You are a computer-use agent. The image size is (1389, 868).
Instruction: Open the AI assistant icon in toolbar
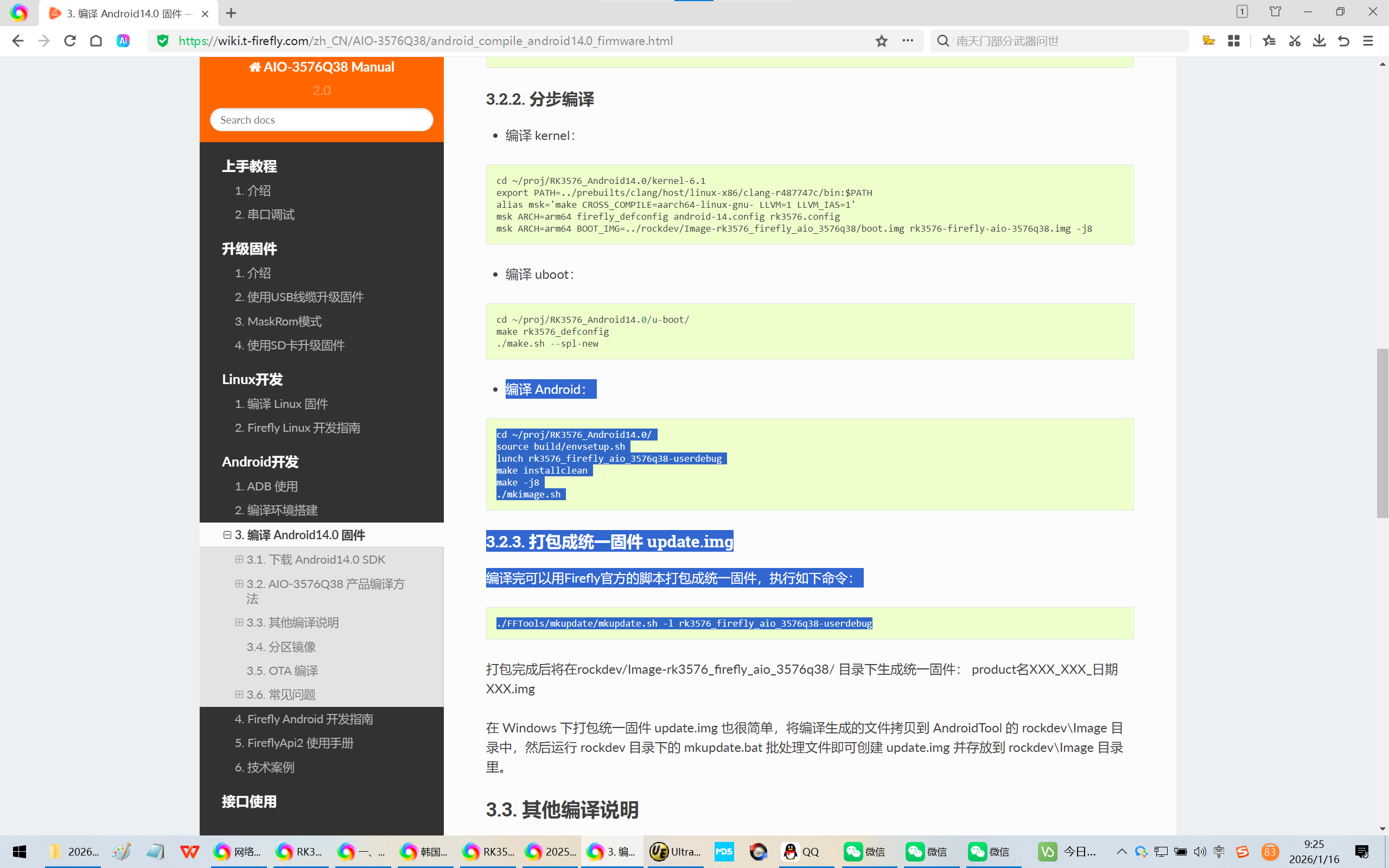pyautogui.click(x=123, y=41)
